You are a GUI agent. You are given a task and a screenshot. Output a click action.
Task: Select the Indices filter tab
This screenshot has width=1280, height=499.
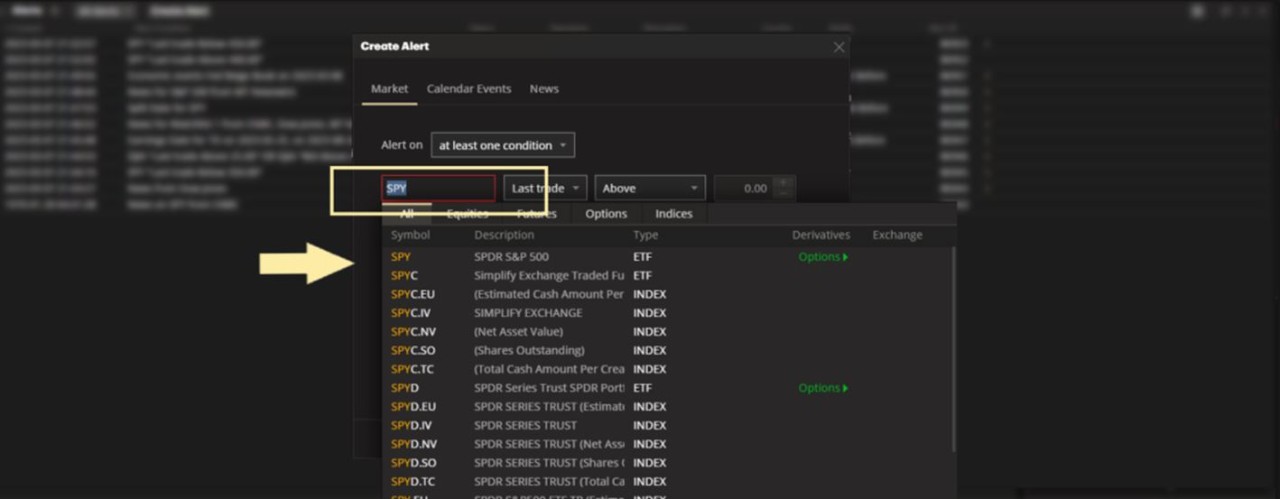coord(674,214)
